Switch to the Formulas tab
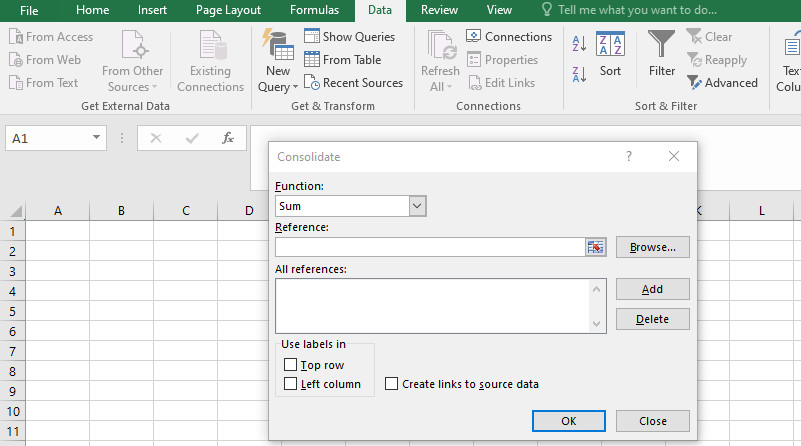The height and width of the screenshot is (446, 801). coord(314,10)
